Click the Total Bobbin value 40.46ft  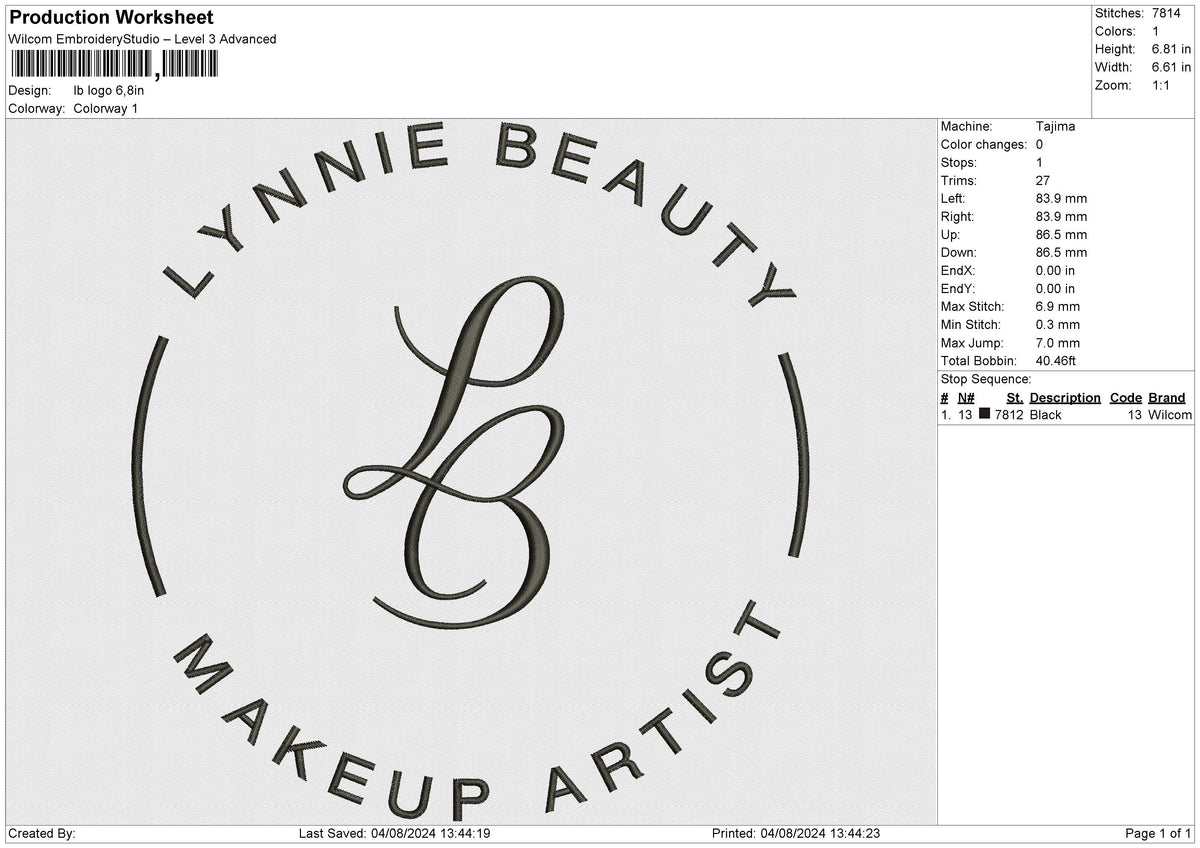[x=1056, y=361]
